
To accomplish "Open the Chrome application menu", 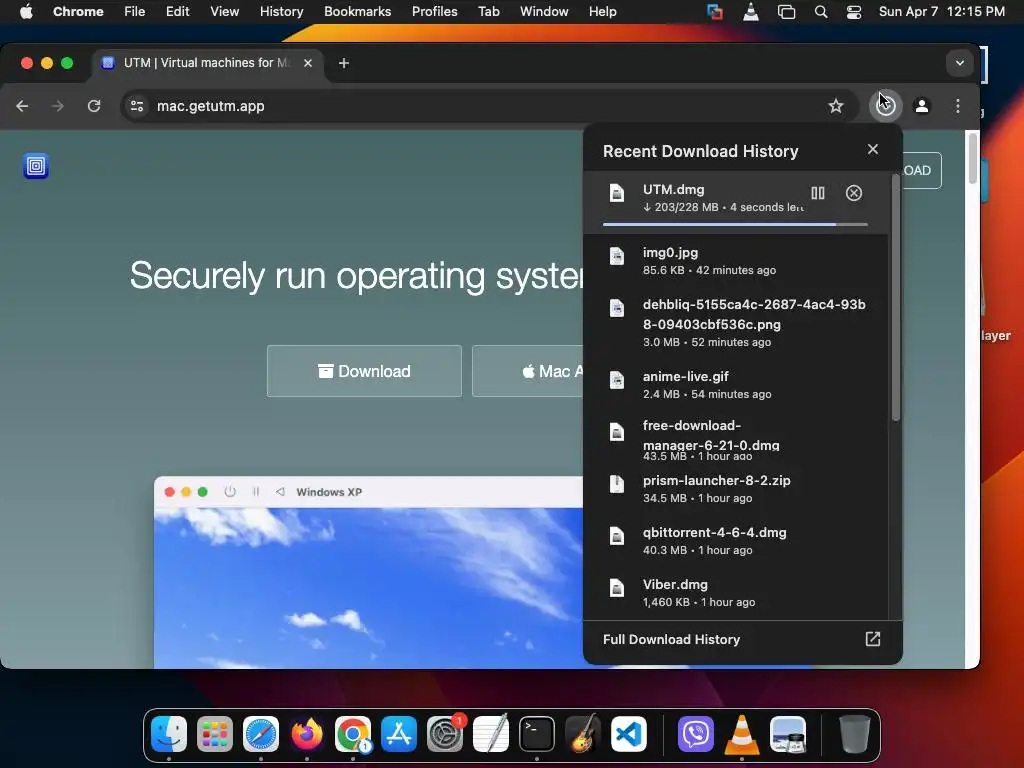I will click(x=78, y=11).
